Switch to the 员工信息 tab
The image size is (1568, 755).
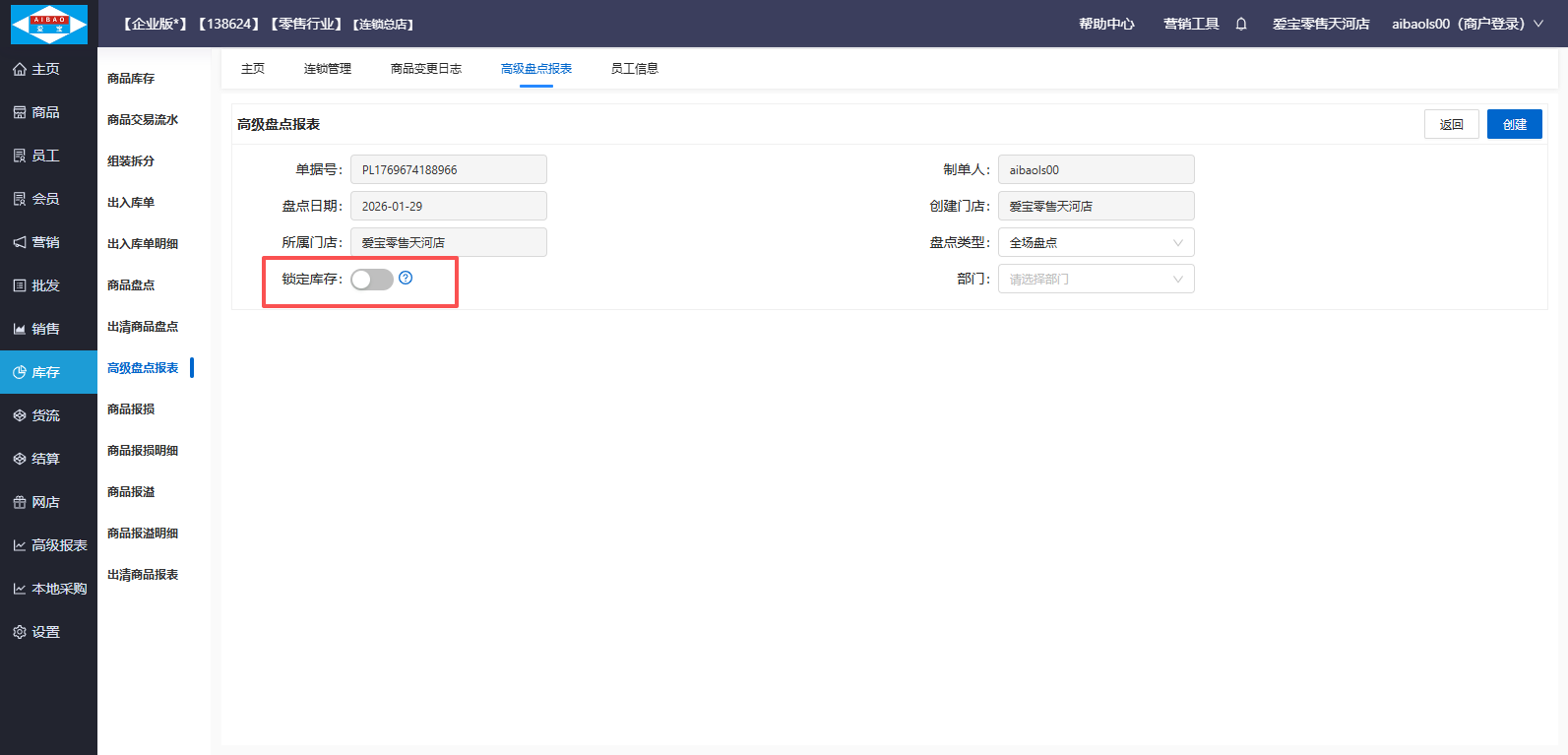click(x=634, y=69)
